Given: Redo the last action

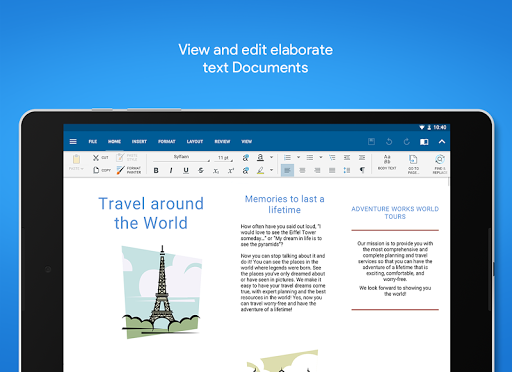Looking at the screenshot, I should (406, 142).
